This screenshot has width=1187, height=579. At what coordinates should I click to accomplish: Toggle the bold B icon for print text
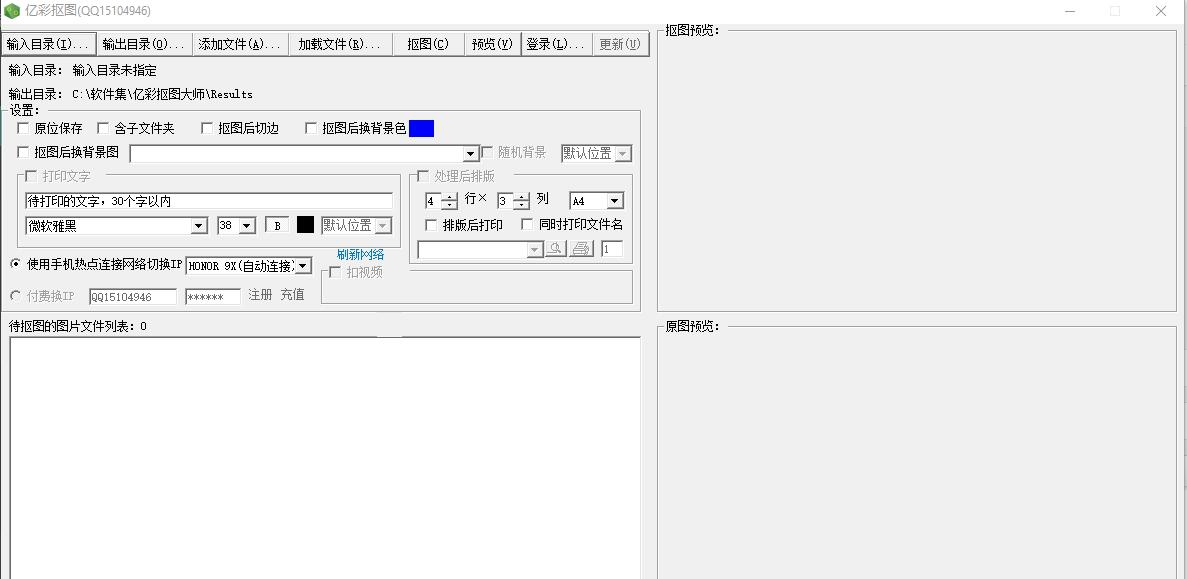point(275,224)
